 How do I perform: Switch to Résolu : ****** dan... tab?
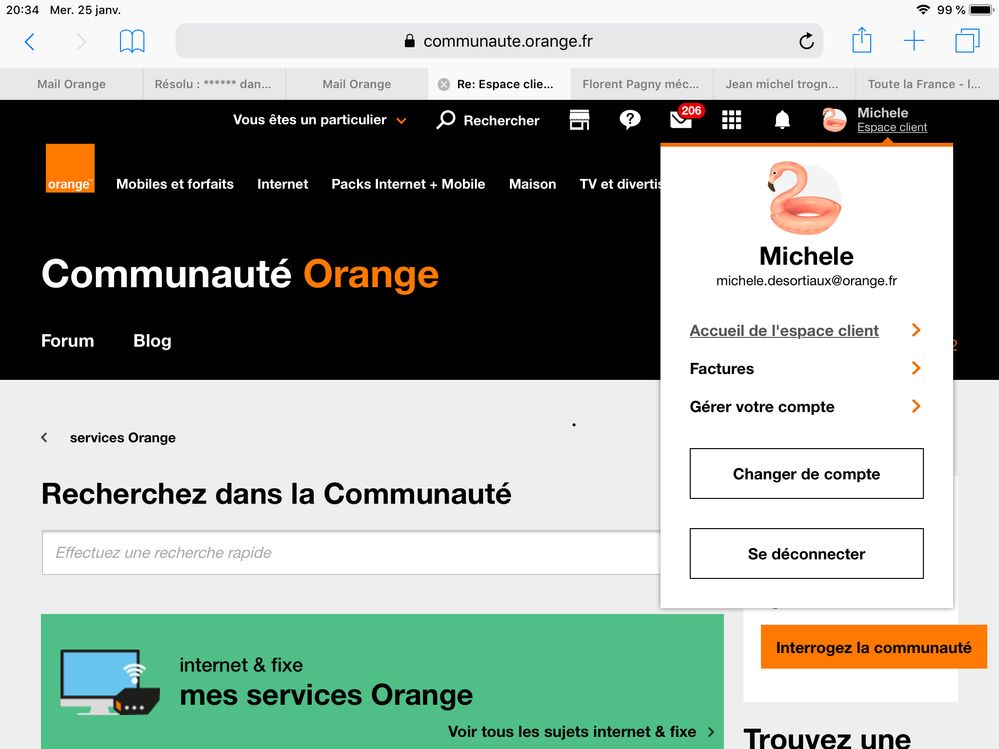point(213,84)
